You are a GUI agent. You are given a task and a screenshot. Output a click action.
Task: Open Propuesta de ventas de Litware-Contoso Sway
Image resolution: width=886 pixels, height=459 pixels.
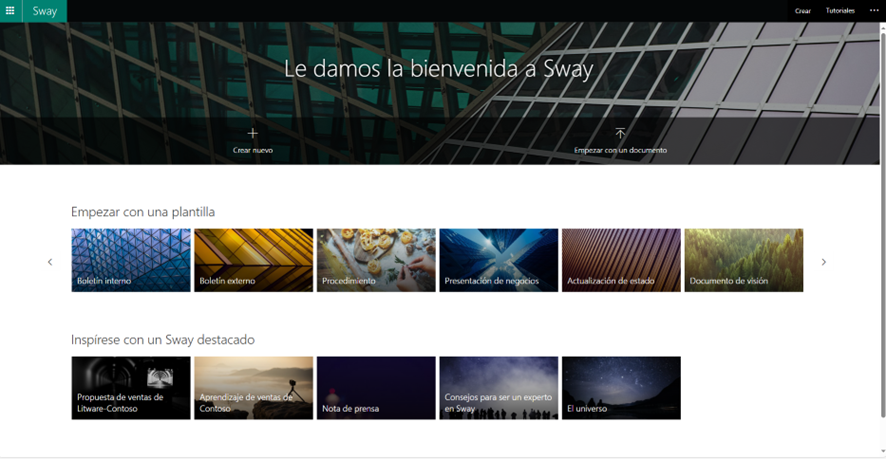[131, 388]
